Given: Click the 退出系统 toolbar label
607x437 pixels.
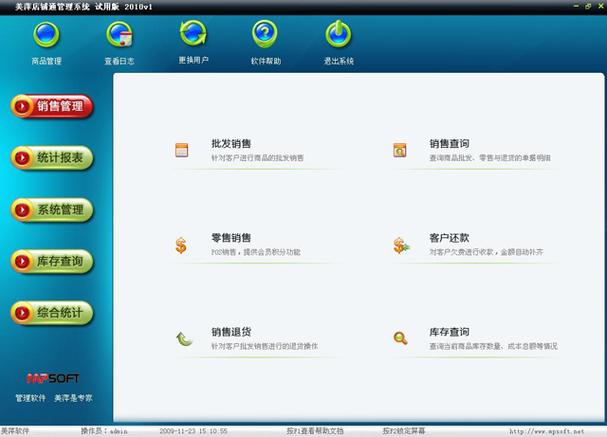Looking at the screenshot, I should click(x=339, y=61).
